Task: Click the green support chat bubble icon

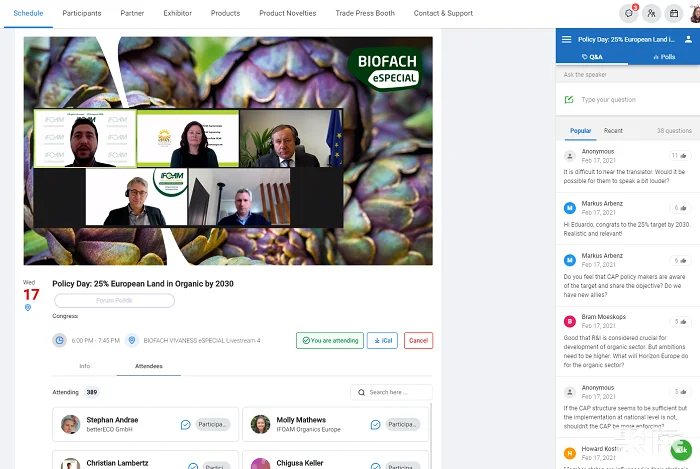Action: [x=680, y=449]
